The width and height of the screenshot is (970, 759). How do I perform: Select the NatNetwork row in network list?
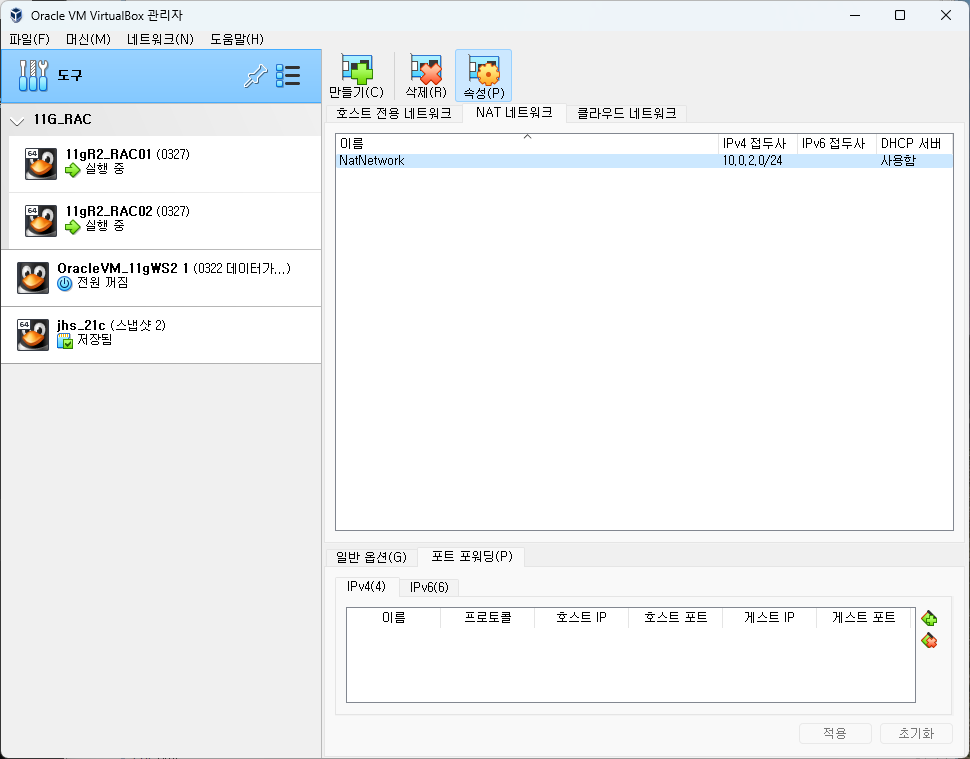pos(644,161)
